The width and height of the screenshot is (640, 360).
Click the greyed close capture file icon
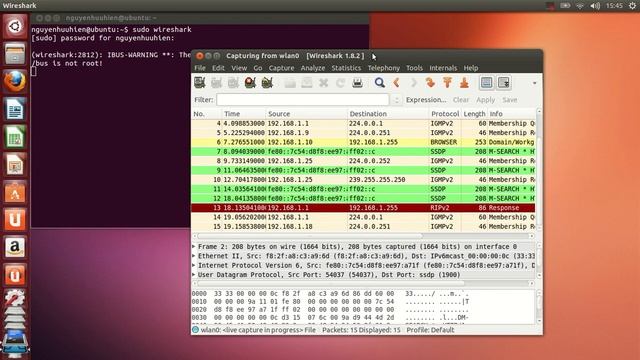[324, 83]
